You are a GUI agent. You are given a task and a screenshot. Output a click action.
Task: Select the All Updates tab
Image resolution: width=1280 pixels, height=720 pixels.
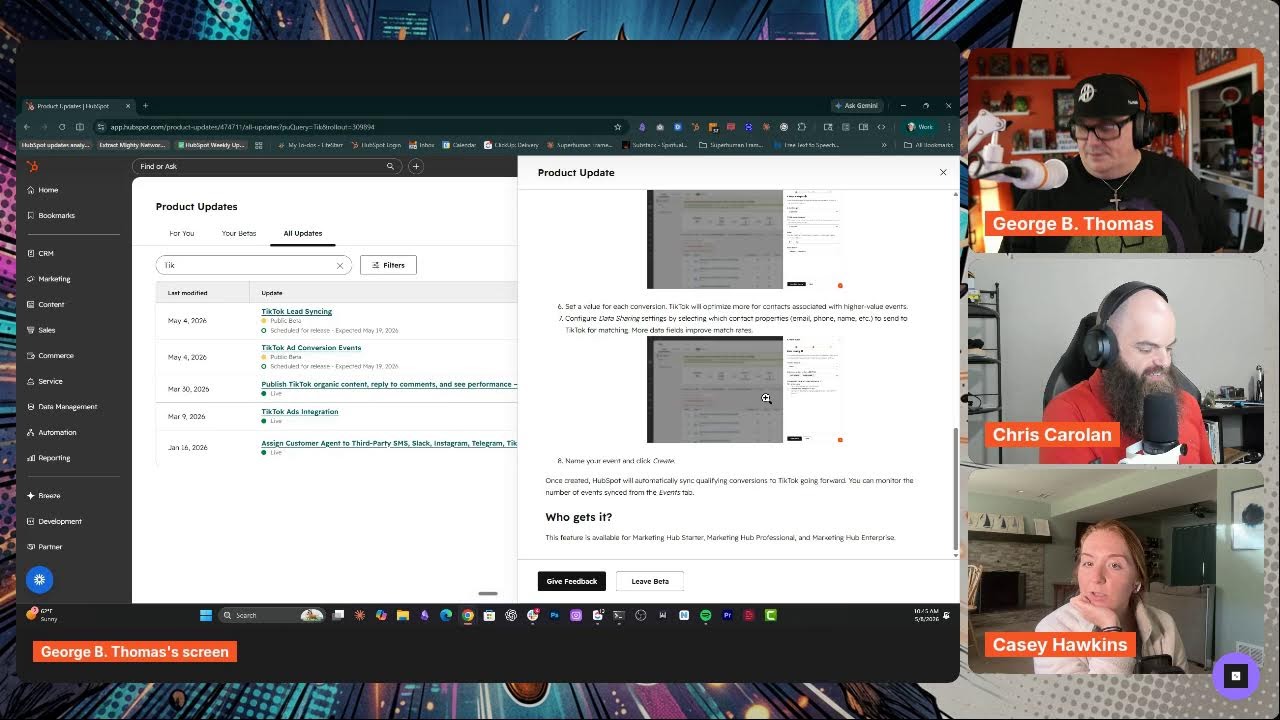[303, 233]
